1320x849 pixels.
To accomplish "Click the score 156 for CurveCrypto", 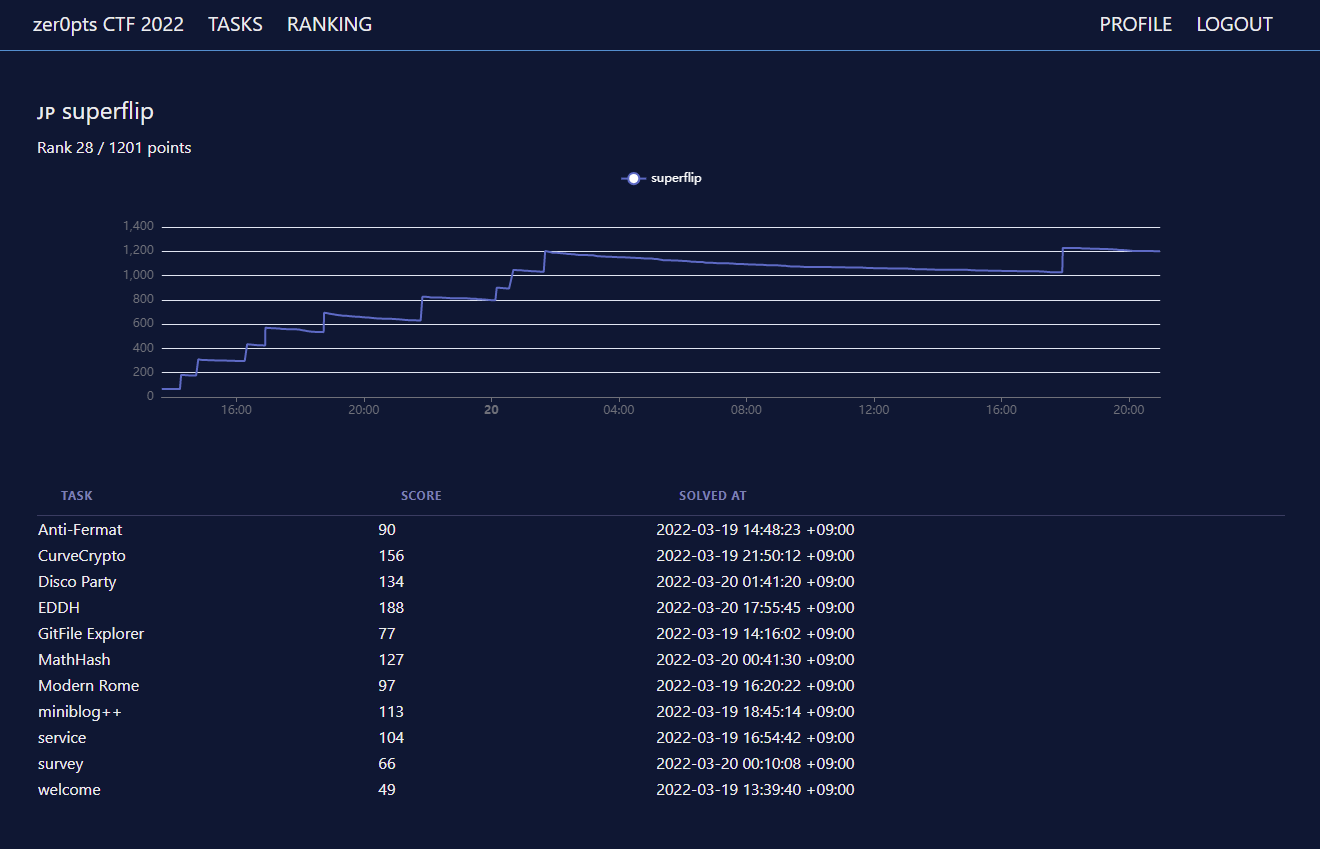I will [391, 556].
